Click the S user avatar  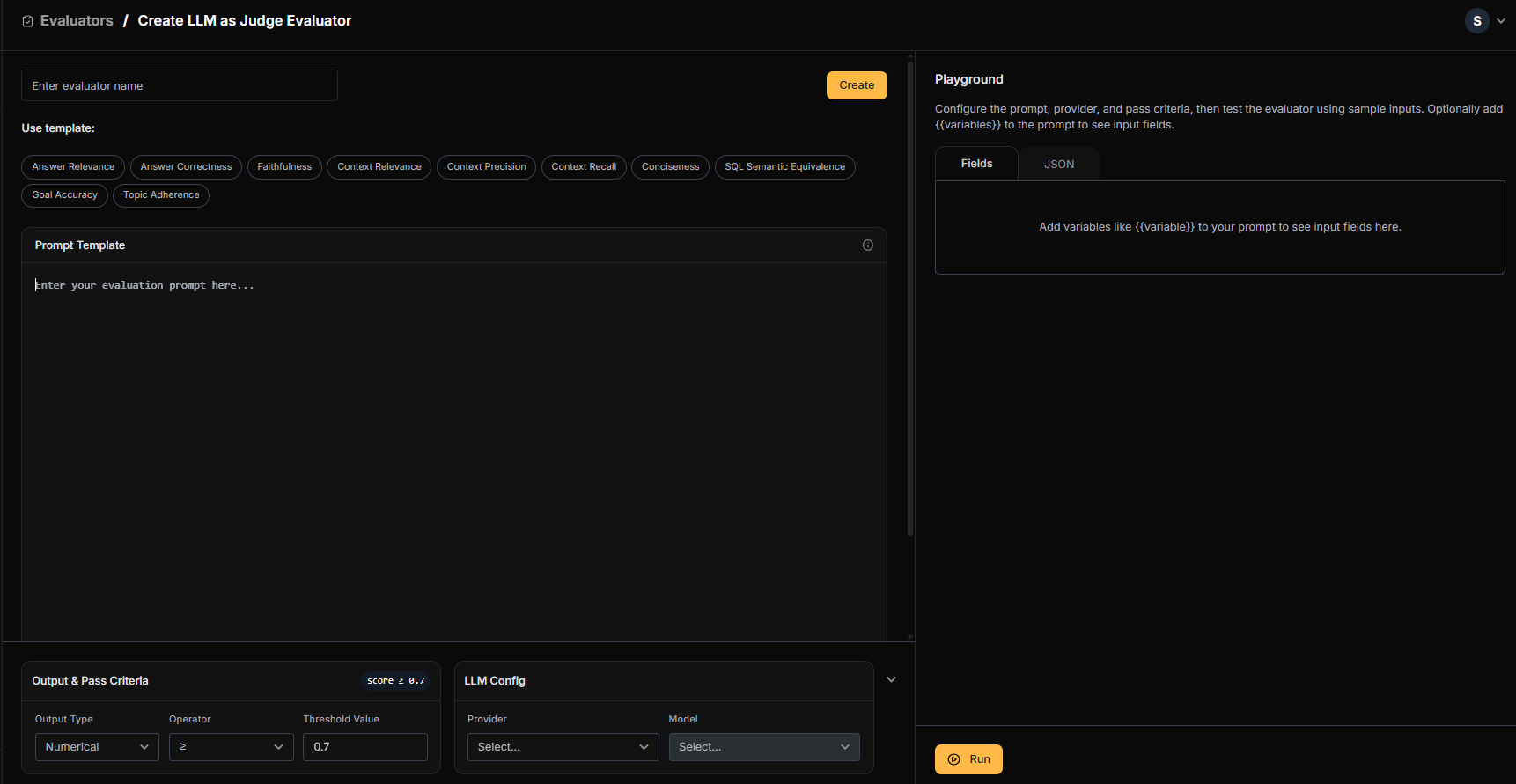[x=1476, y=21]
